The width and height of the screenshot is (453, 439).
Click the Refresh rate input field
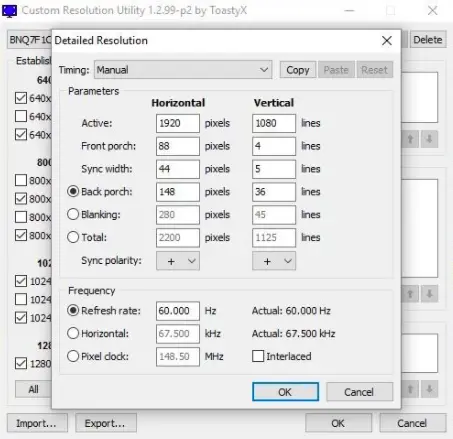coord(178,311)
